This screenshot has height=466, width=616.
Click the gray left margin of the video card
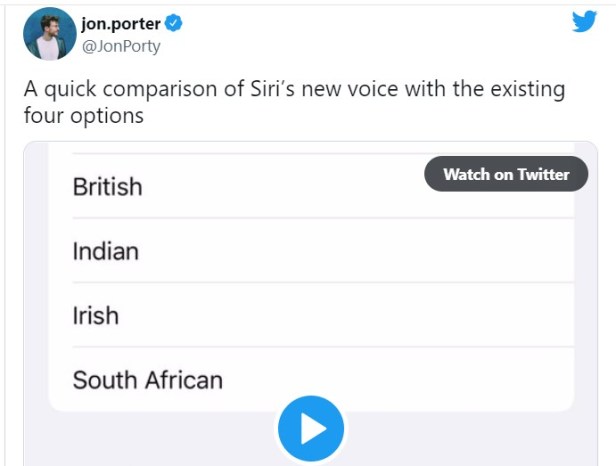click(36, 300)
